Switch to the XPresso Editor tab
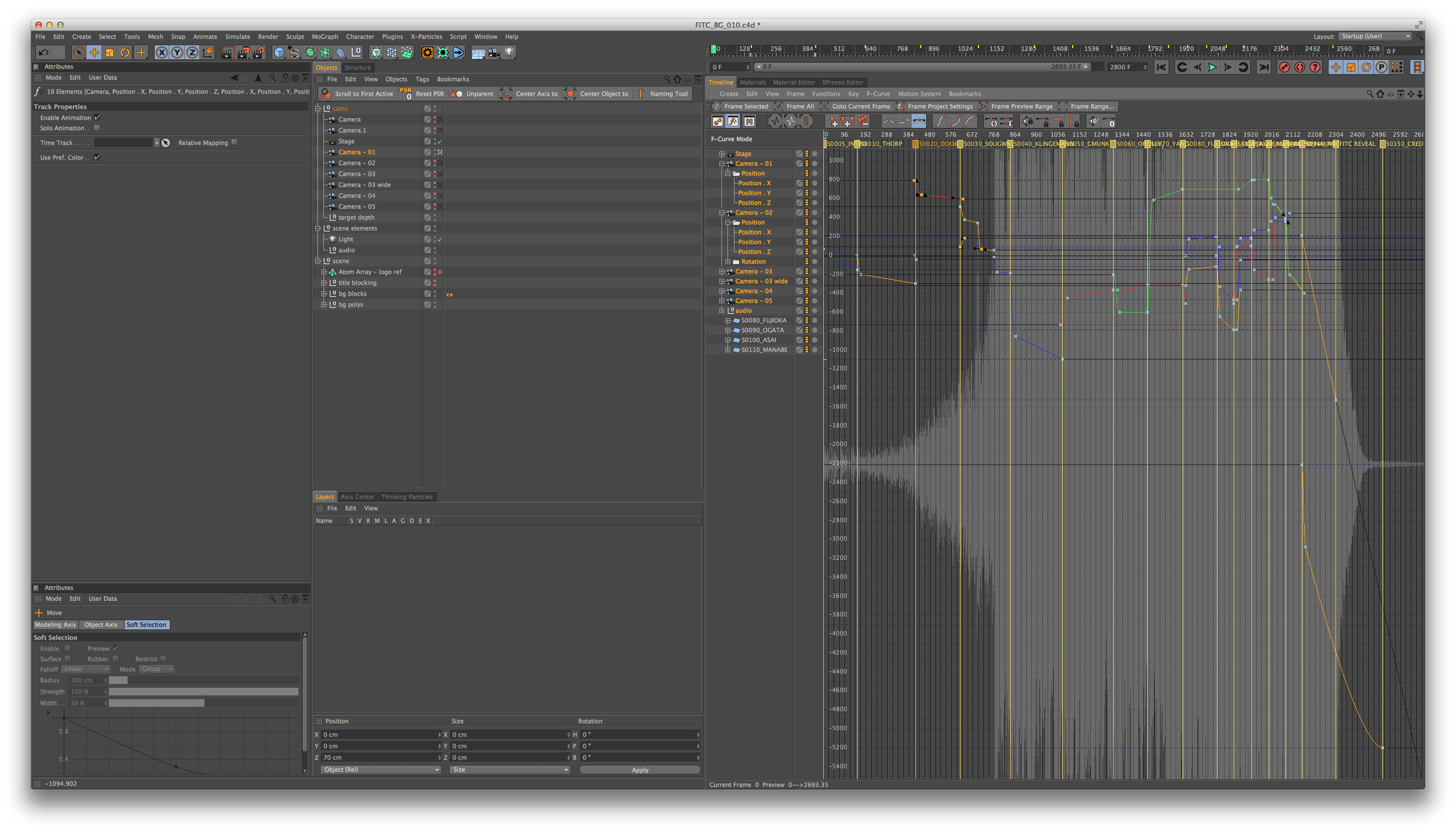This screenshot has height=832, width=1456. pyautogui.click(x=842, y=82)
